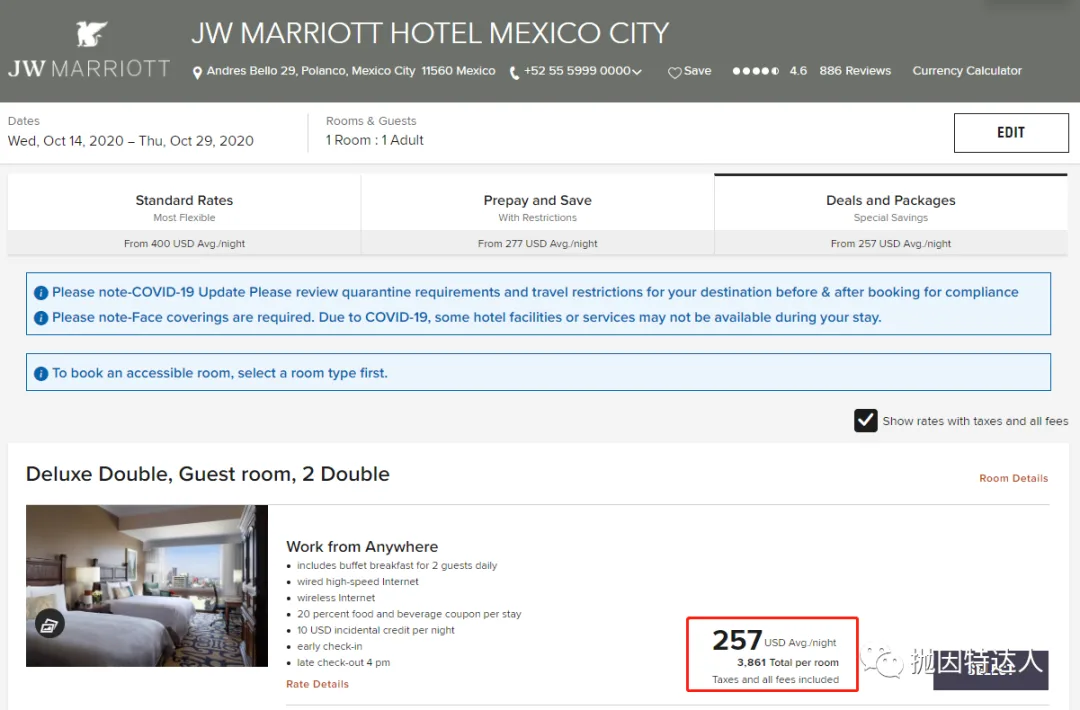Click the wired high-speed Internet line
Image resolution: width=1080 pixels, height=710 pixels.
click(357, 582)
